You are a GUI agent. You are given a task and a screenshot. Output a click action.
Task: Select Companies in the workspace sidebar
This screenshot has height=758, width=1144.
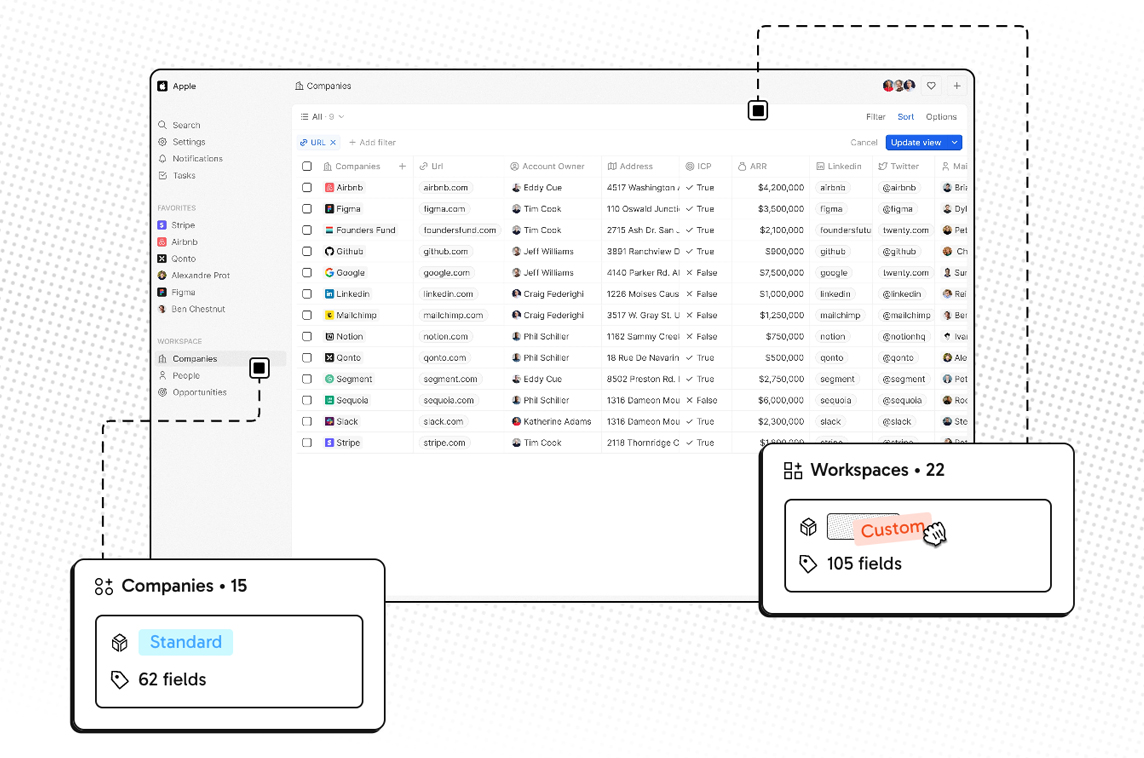[220, 359]
